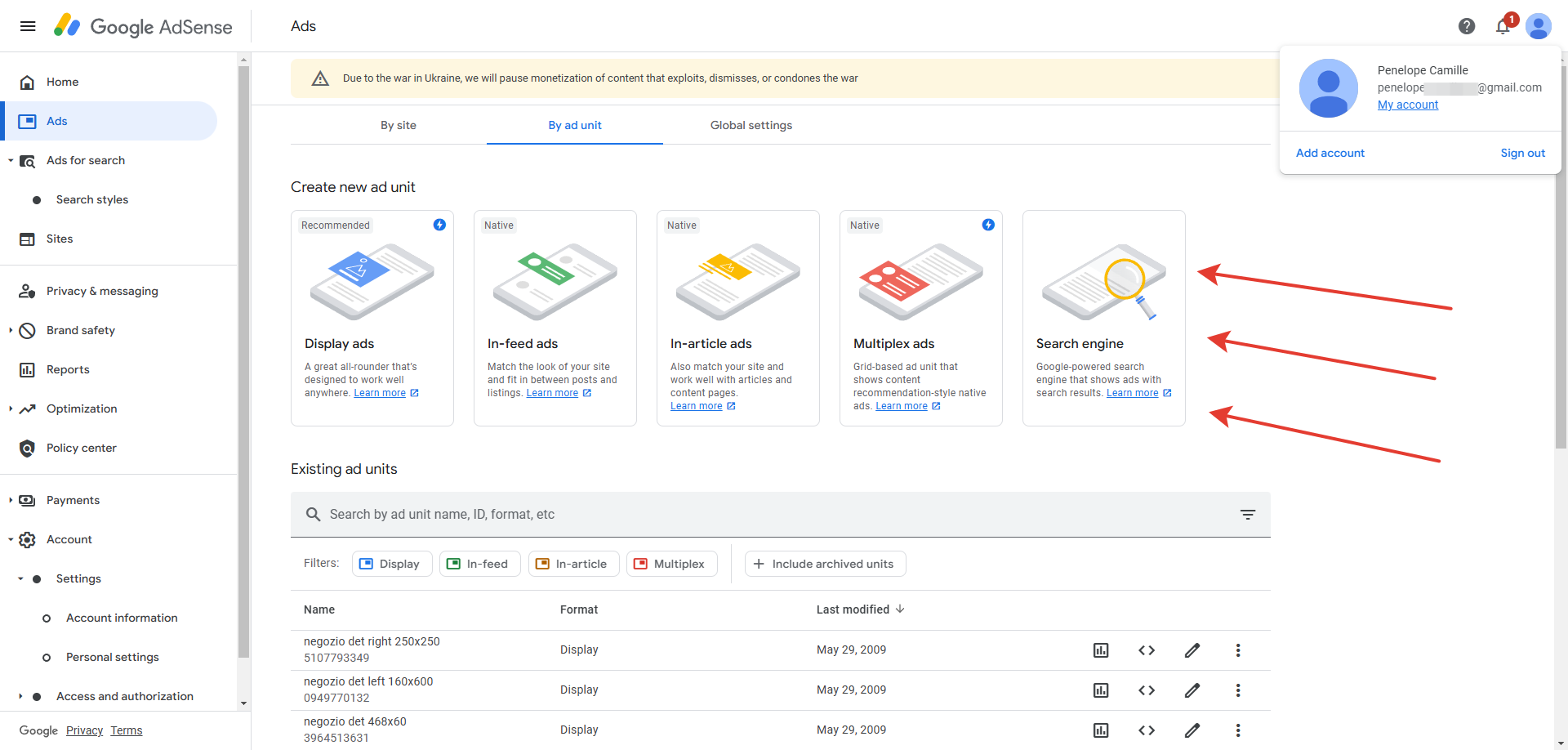Click Add account
The width and height of the screenshot is (1568, 750).
click(1330, 153)
